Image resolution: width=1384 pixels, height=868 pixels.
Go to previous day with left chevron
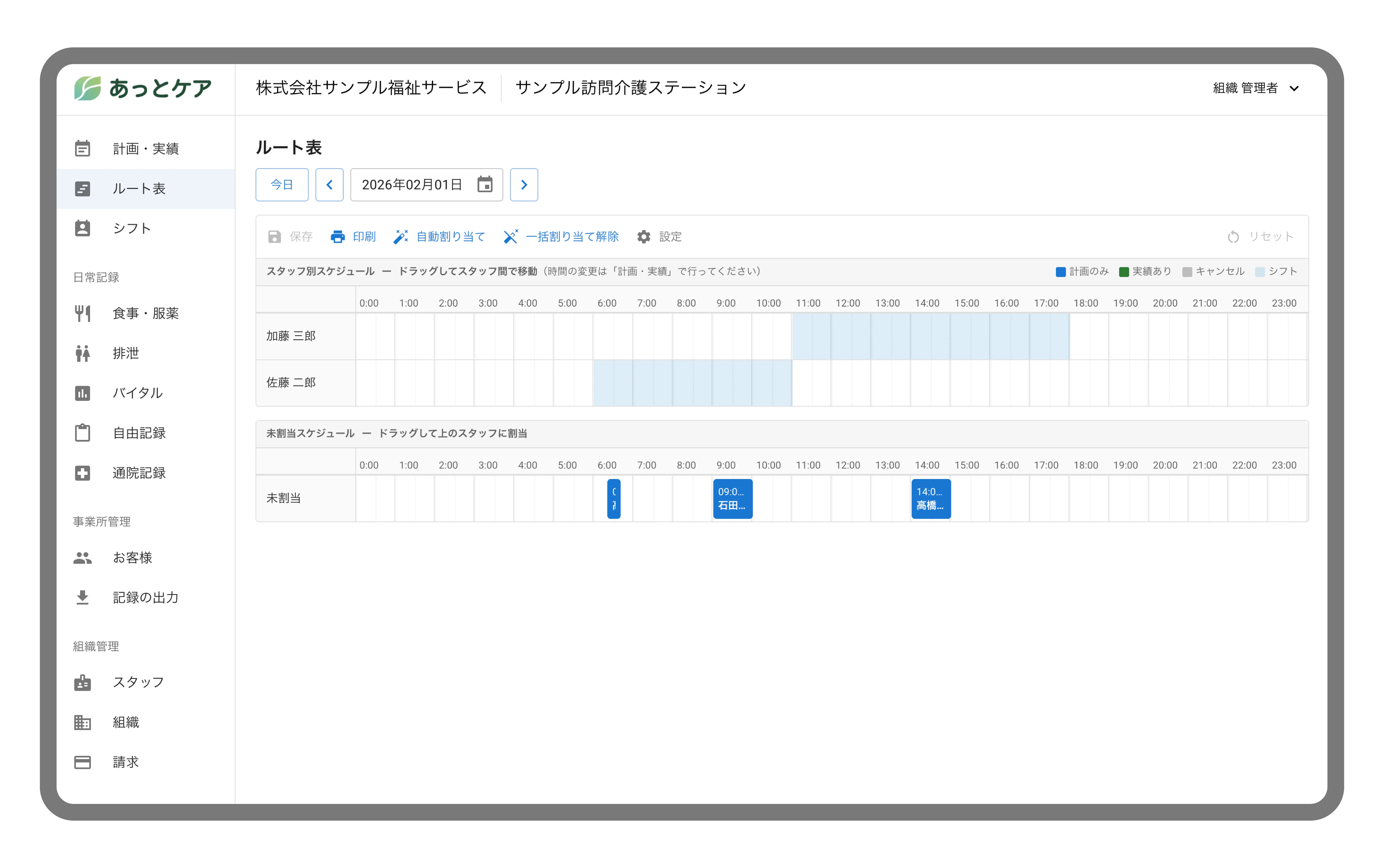[x=330, y=185]
